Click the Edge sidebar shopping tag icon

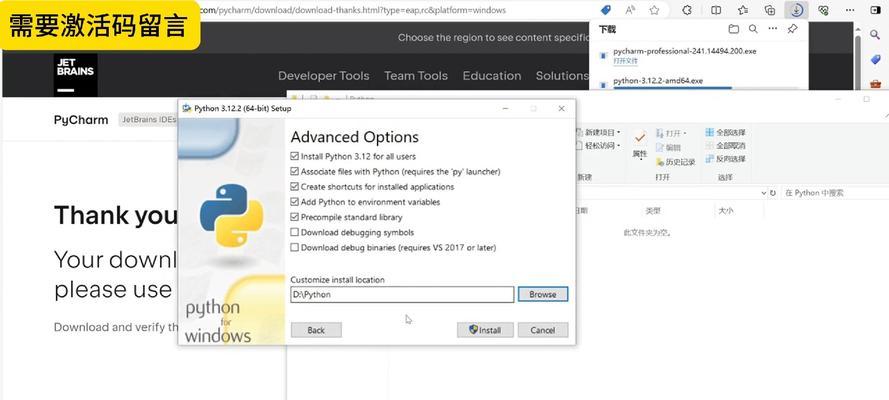tap(875, 59)
